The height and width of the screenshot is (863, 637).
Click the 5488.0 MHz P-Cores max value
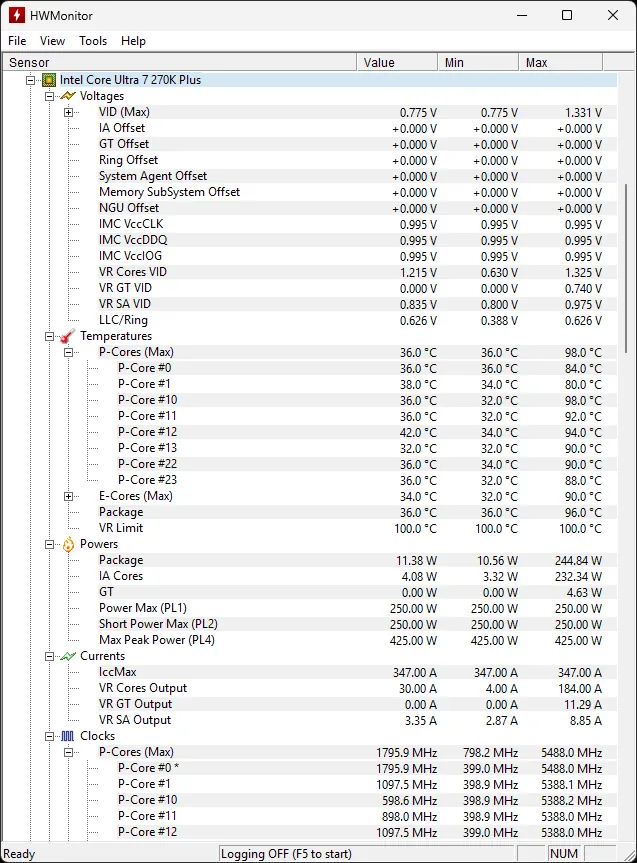(x=571, y=753)
